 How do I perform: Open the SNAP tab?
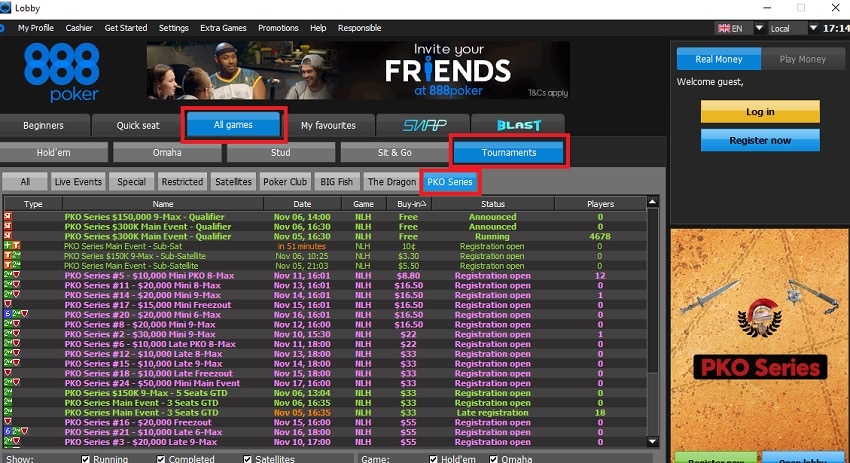coord(423,125)
